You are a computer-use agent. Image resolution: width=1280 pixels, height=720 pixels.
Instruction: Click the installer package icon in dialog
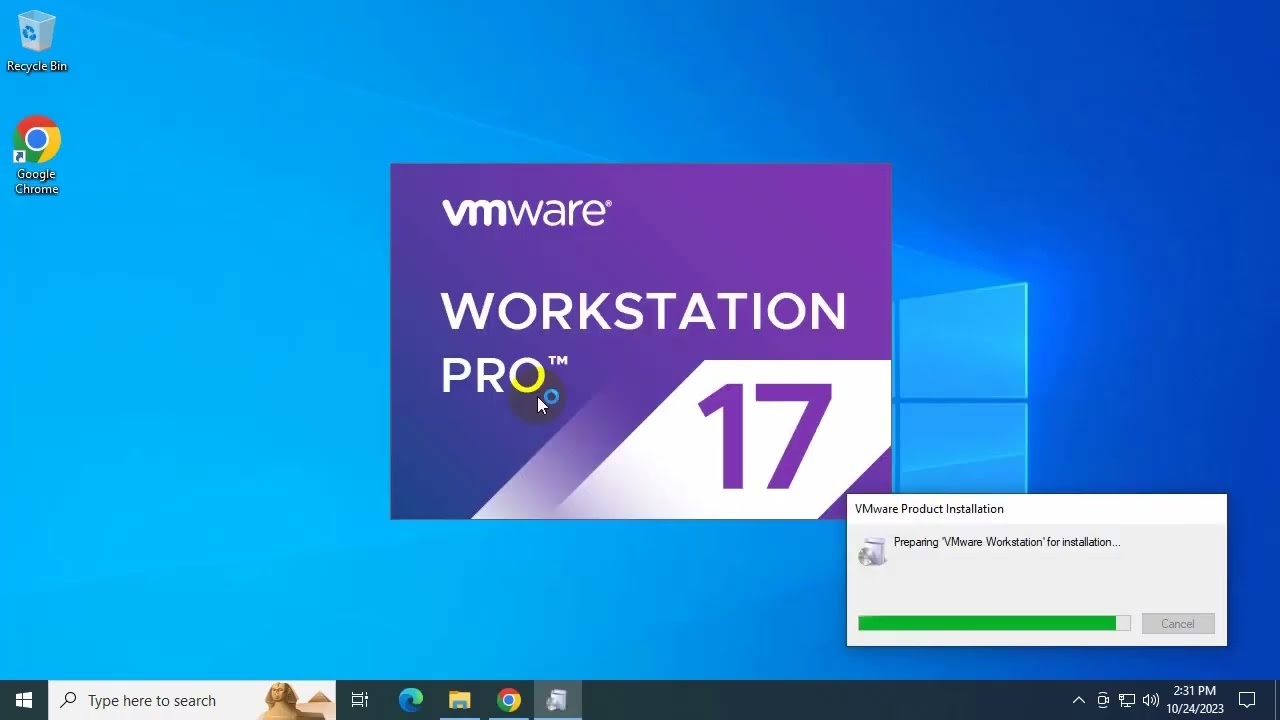[x=872, y=551]
